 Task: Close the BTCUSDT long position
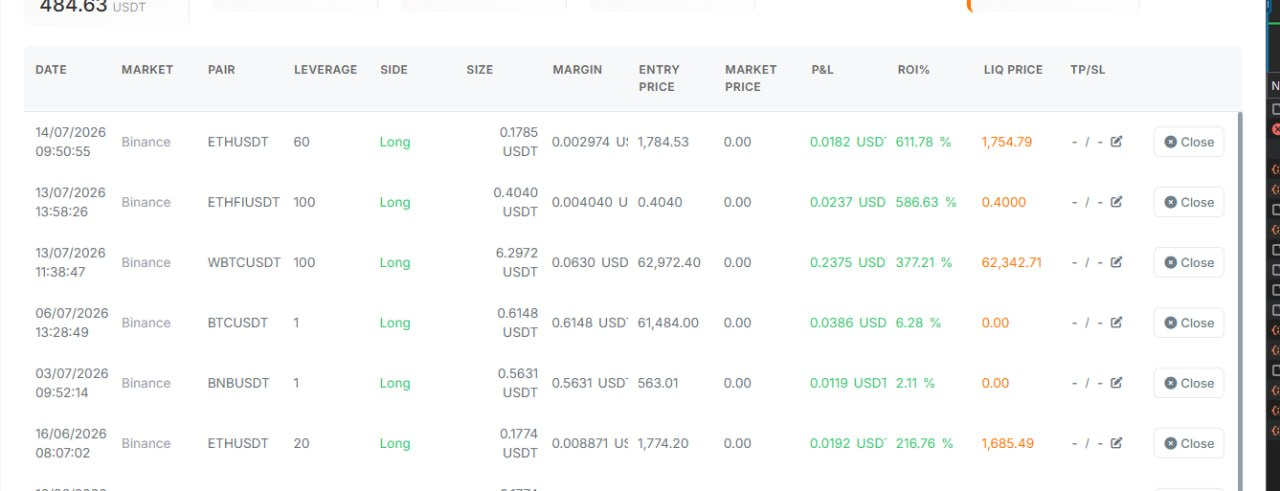tap(1188, 322)
